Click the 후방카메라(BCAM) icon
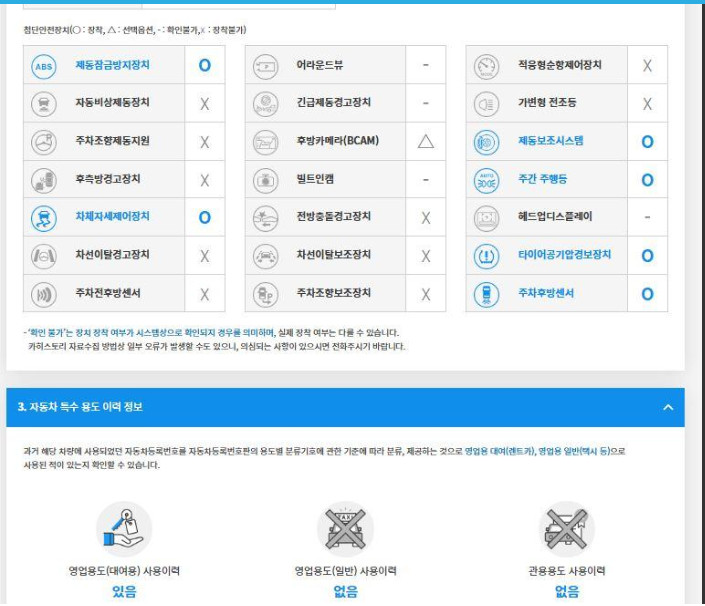The image size is (705, 606). click(265, 142)
